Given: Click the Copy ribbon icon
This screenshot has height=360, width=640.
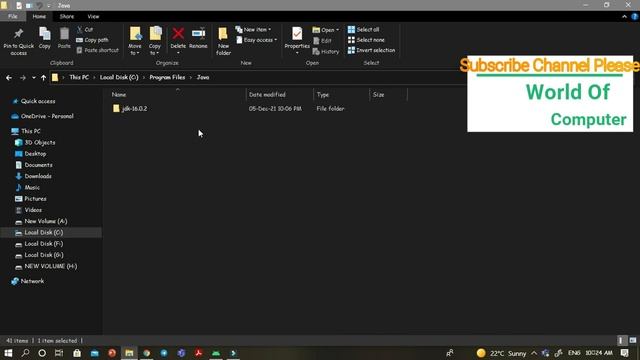Looking at the screenshot, I should click(44, 38).
